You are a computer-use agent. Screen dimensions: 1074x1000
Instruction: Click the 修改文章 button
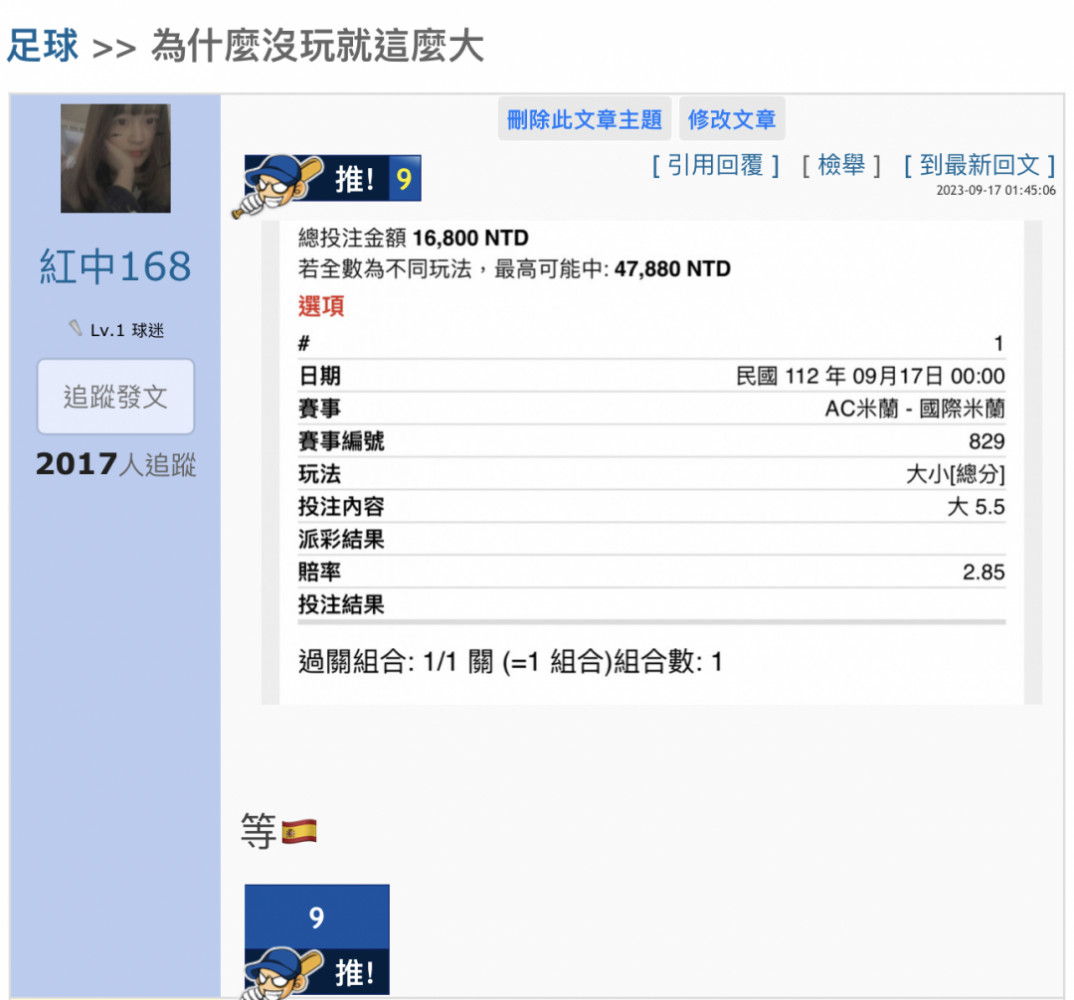point(732,119)
